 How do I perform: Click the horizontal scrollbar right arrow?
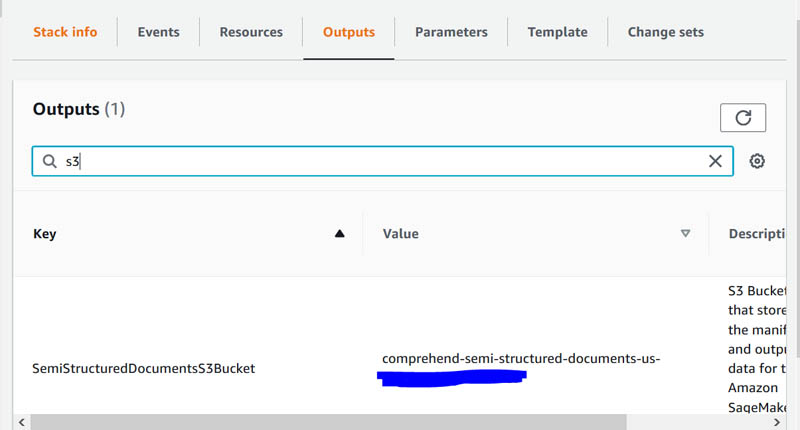(x=777, y=422)
